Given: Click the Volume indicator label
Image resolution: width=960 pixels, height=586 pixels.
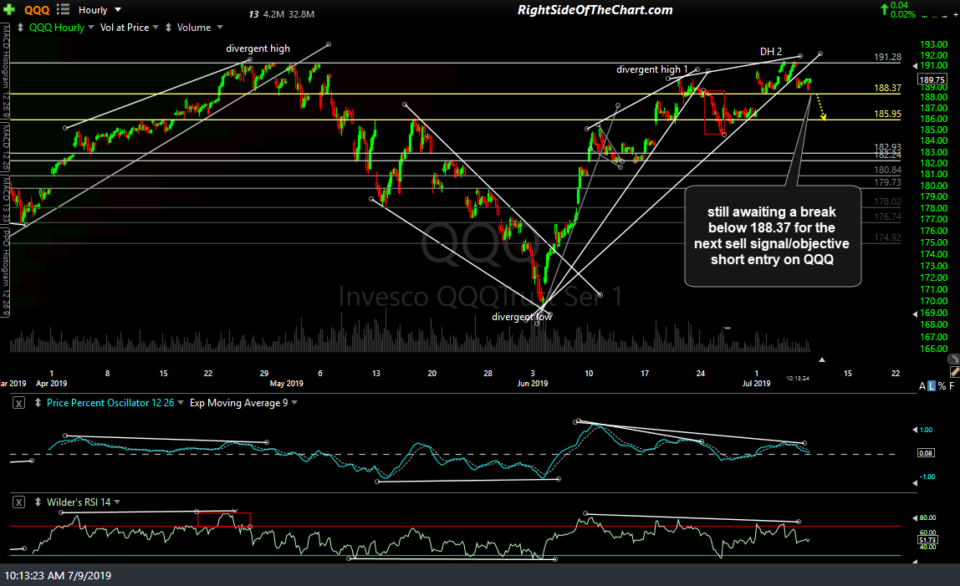Looking at the screenshot, I should (x=194, y=26).
